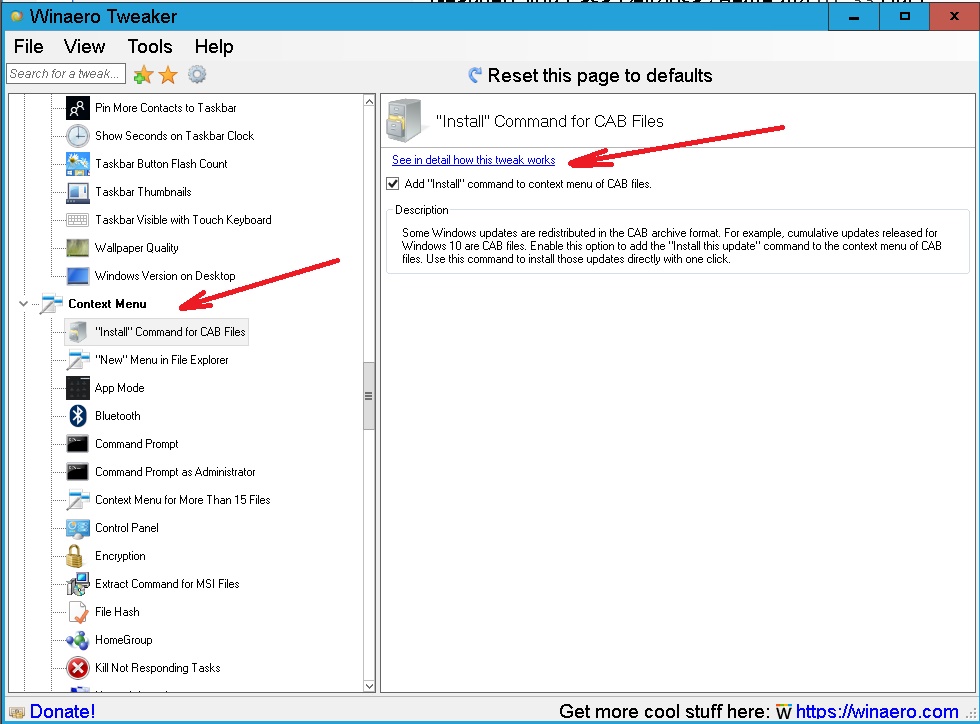Select HomeGroup tree item
980x724 pixels.
124,640
